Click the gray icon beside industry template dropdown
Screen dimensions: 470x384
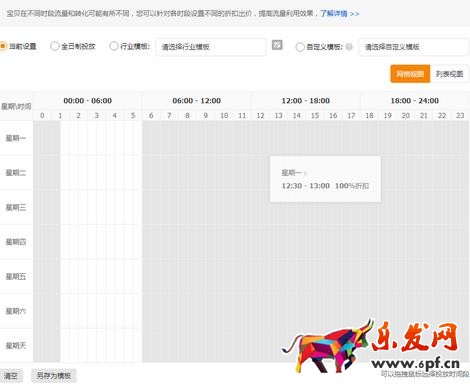[x=277, y=45]
